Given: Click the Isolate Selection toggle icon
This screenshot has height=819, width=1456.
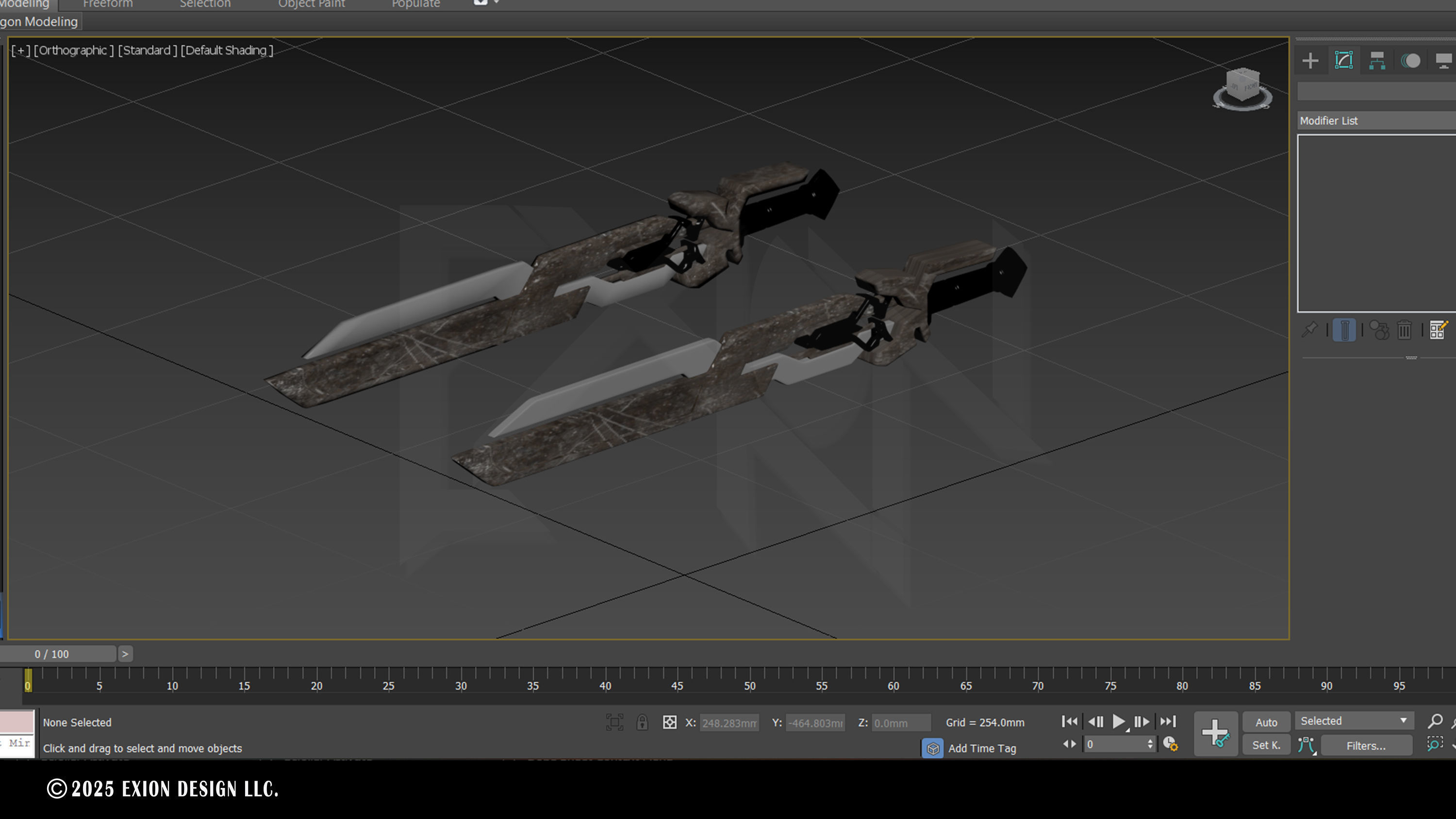Looking at the screenshot, I should (614, 722).
